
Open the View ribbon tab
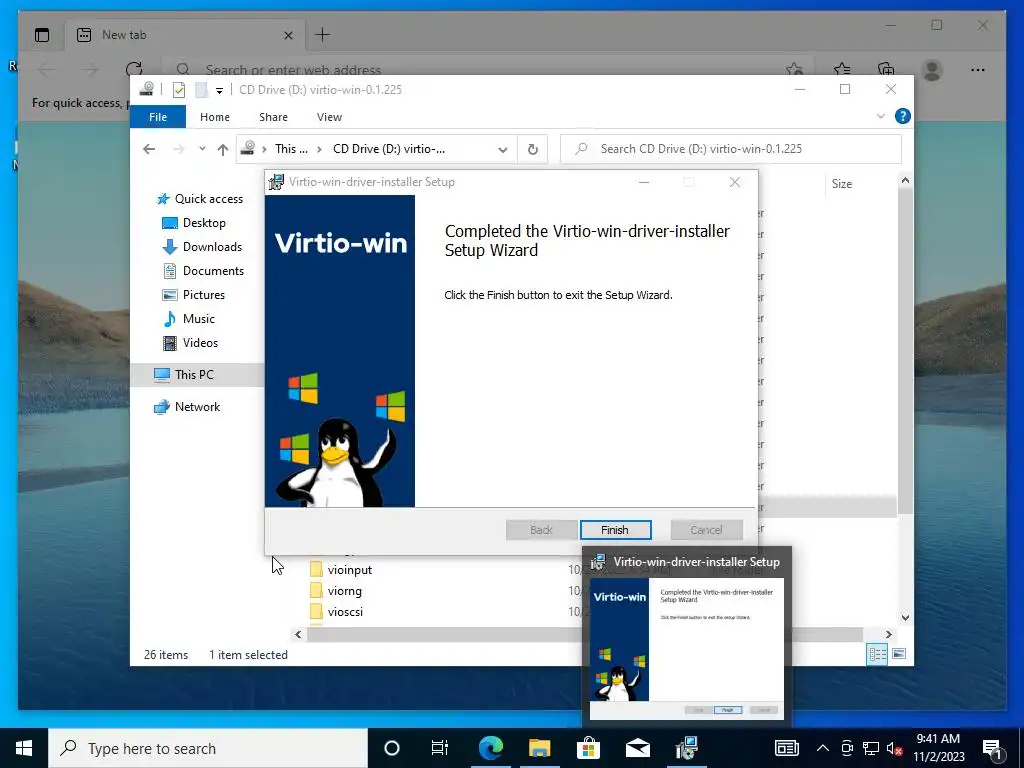[x=329, y=117]
